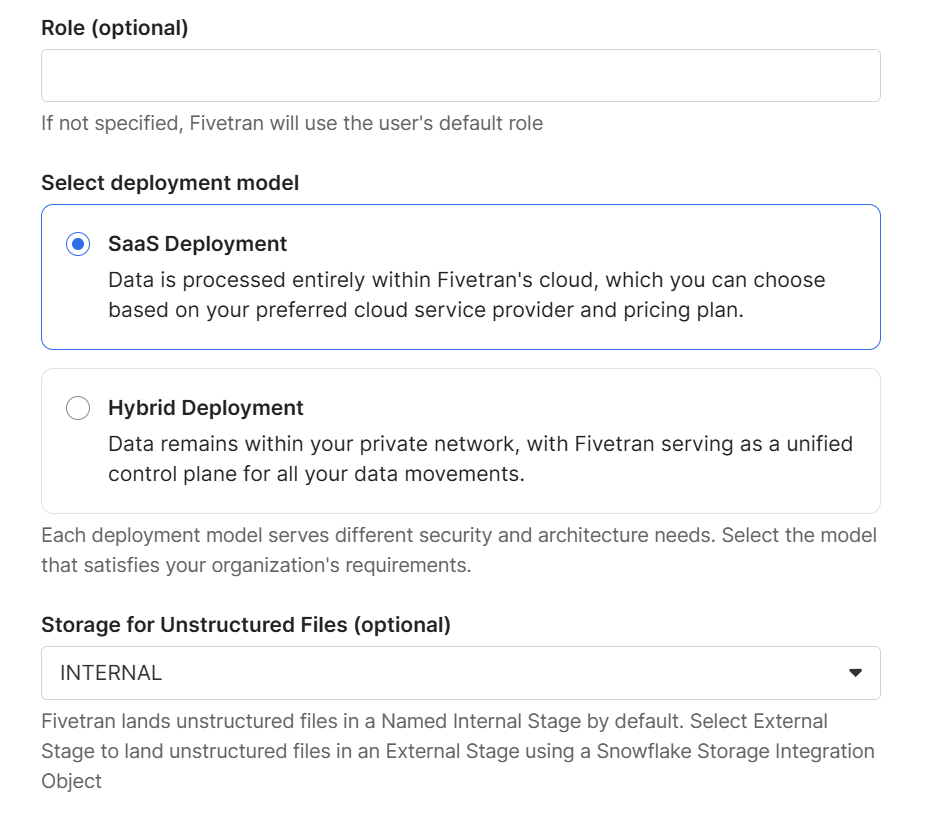Click the dropdown arrow next to INTERNAL
The height and width of the screenshot is (828, 925).
(x=855, y=673)
